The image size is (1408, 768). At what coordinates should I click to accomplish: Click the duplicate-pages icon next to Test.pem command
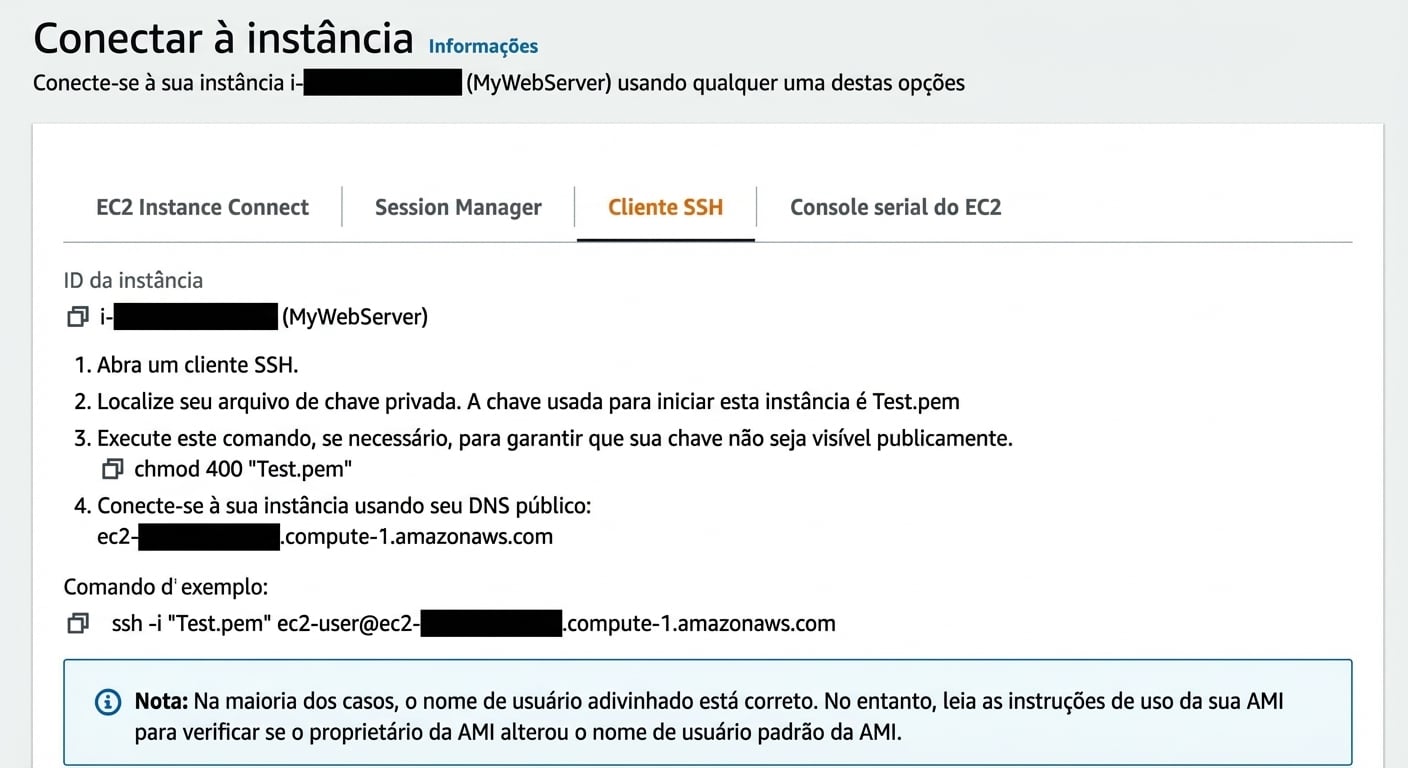pyautogui.click(x=112, y=468)
